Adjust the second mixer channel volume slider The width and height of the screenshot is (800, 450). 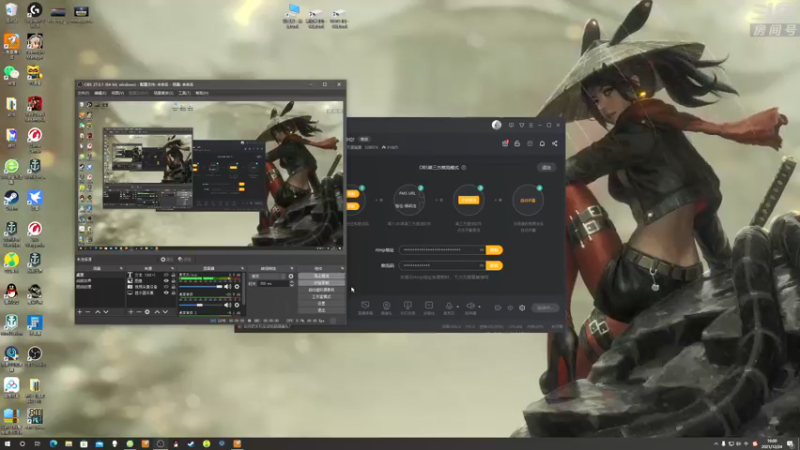[x=201, y=305]
